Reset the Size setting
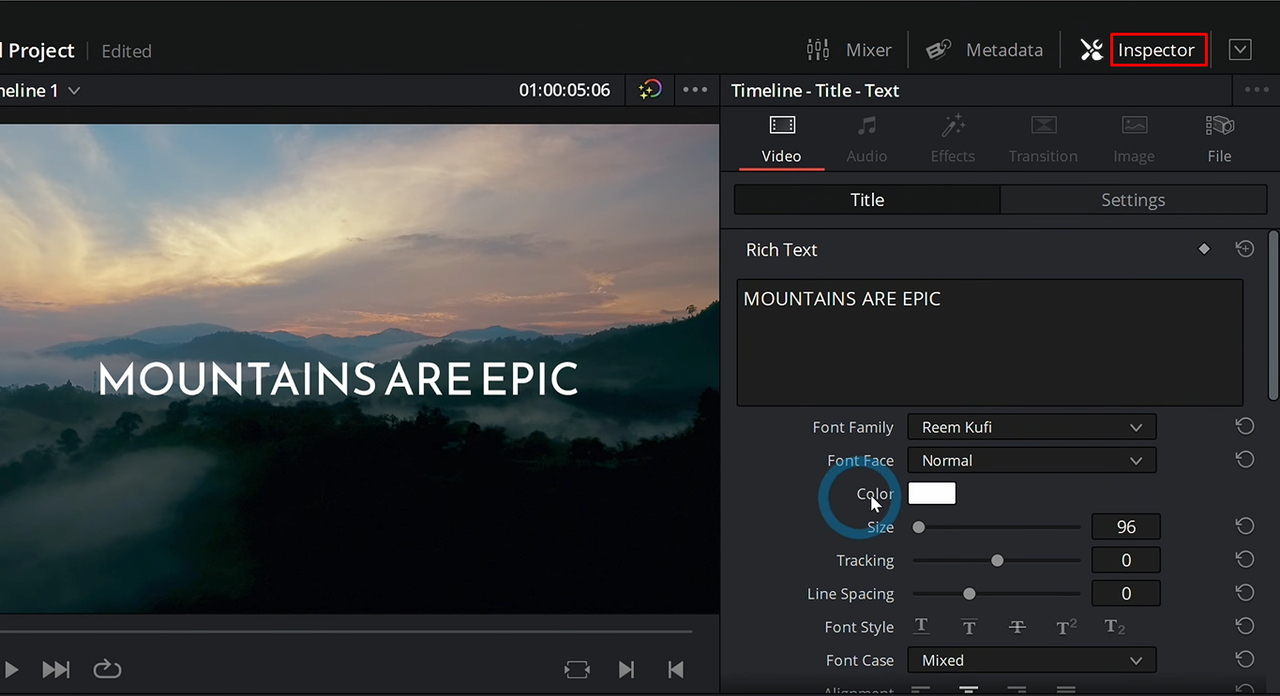The width and height of the screenshot is (1280, 696). 1244,526
